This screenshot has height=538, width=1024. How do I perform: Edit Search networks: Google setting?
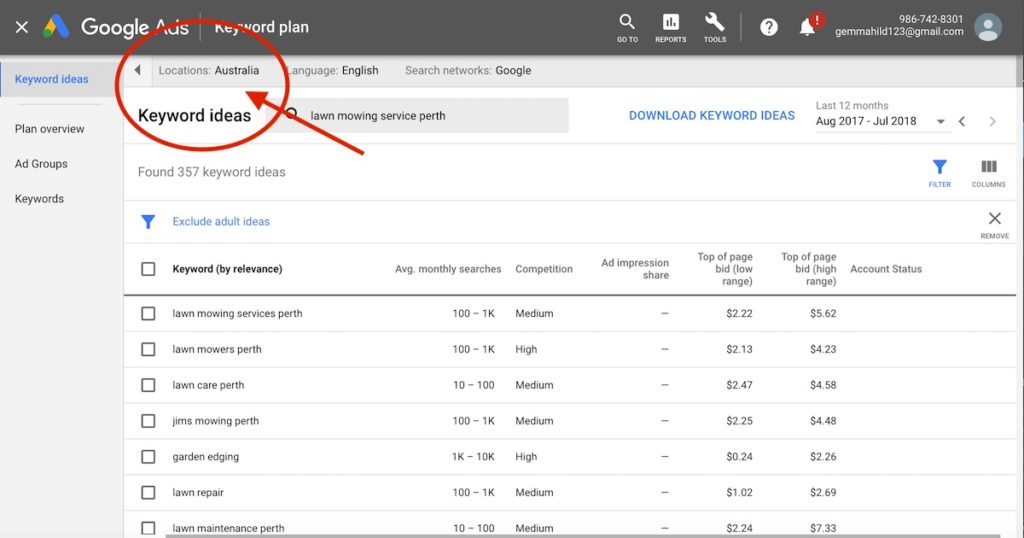[468, 71]
